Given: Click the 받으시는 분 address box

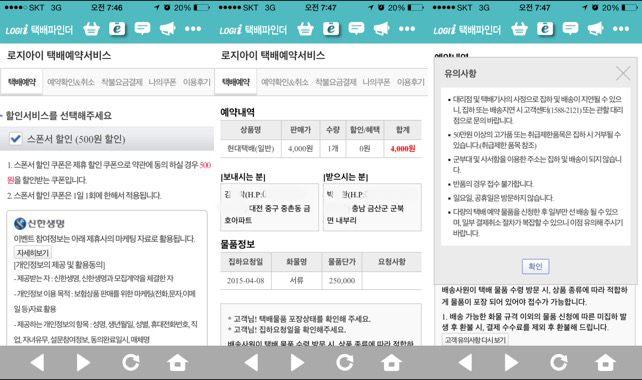Looking at the screenshot, I should pyautogui.click(x=372, y=207).
